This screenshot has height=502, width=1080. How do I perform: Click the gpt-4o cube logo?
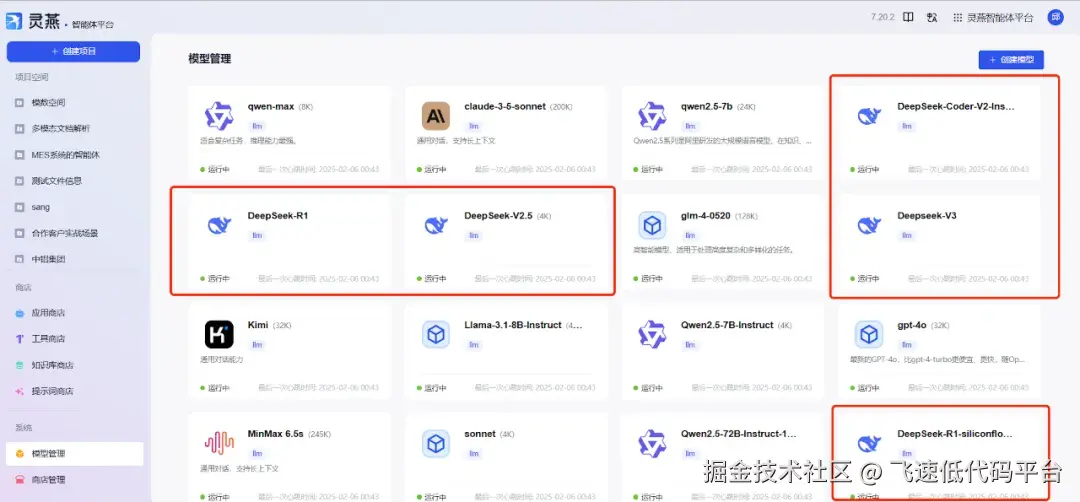coord(869,335)
